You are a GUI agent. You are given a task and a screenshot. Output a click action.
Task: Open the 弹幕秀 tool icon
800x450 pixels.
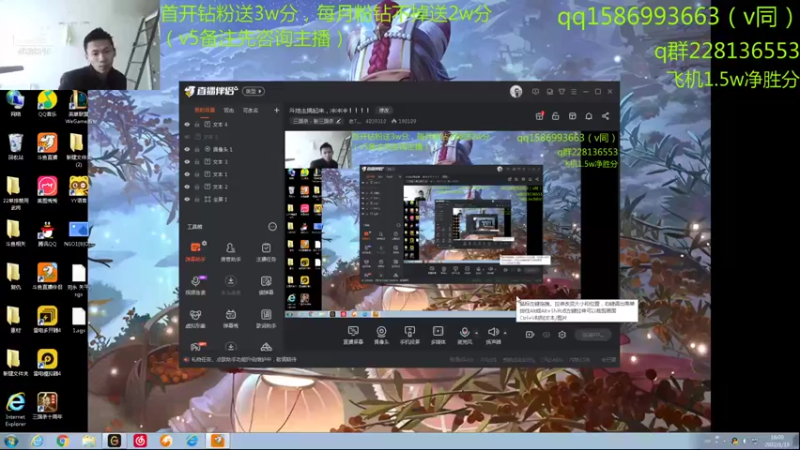click(x=231, y=318)
